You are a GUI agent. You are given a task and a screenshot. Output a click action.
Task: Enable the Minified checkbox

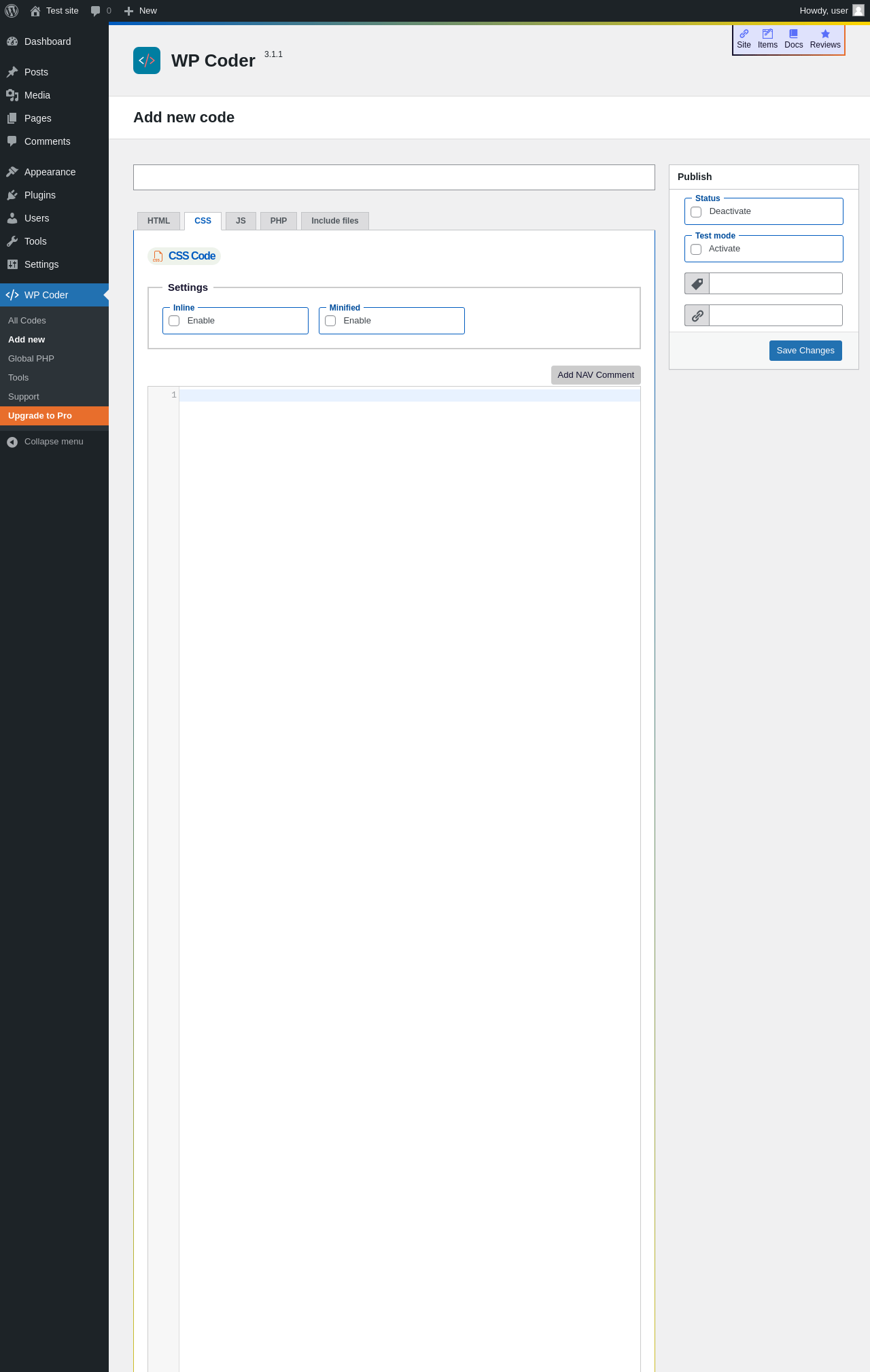click(330, 321)
